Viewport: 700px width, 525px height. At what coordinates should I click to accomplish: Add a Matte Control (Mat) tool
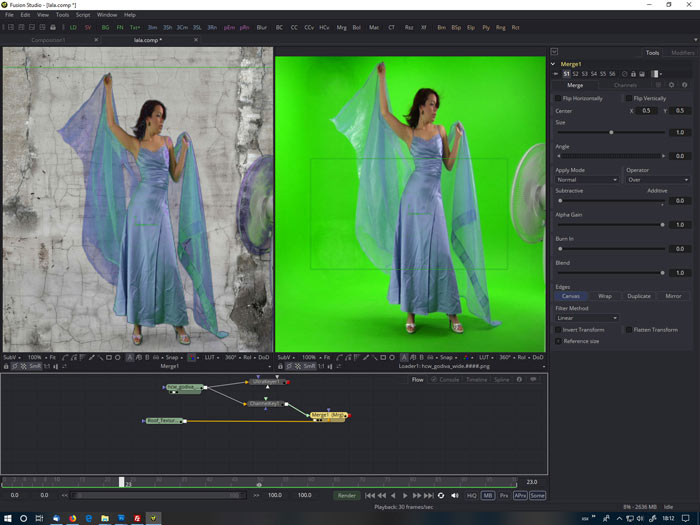(374, 27)
